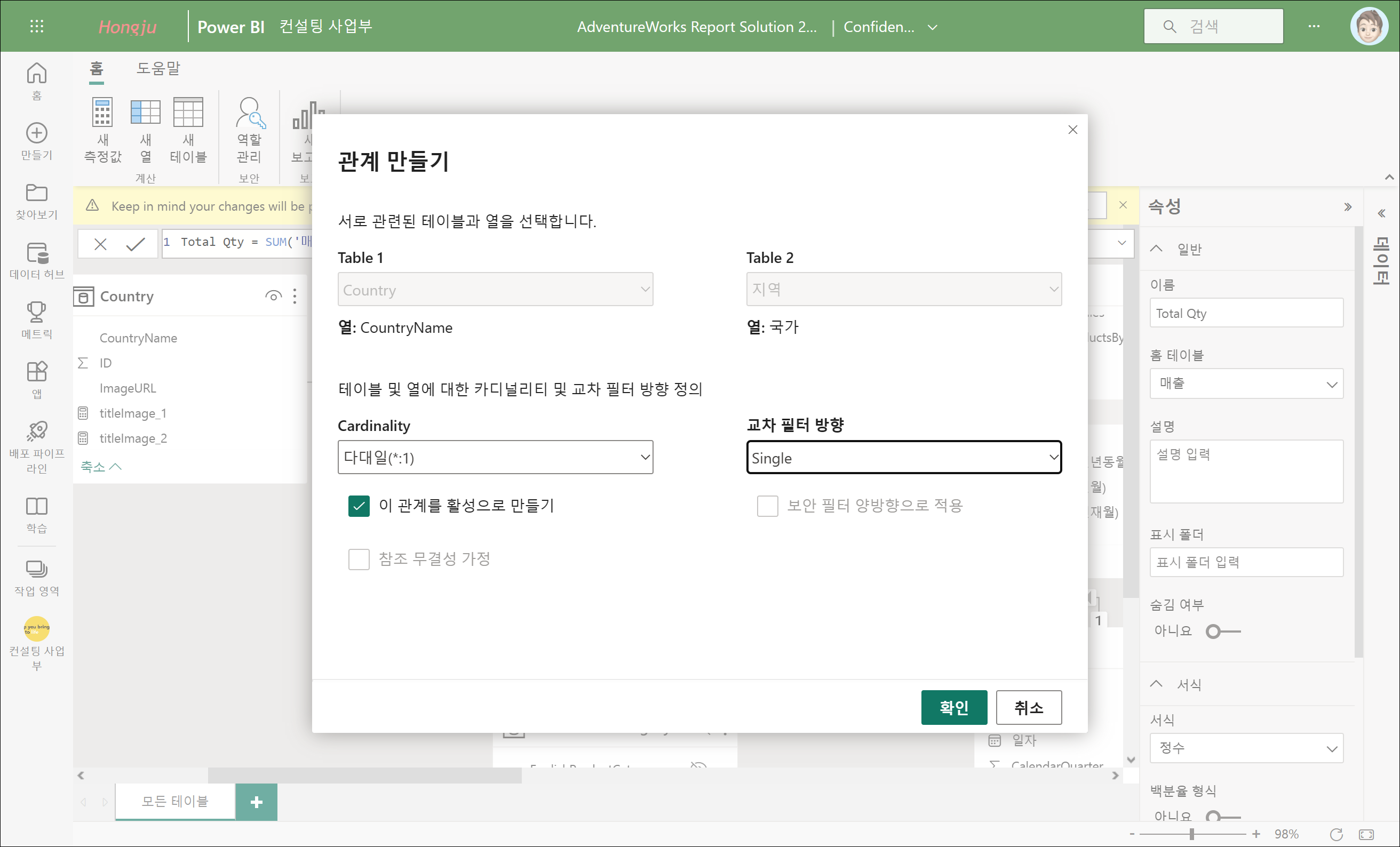Click the New Measure (새 측정값) icon

[102, 113]
